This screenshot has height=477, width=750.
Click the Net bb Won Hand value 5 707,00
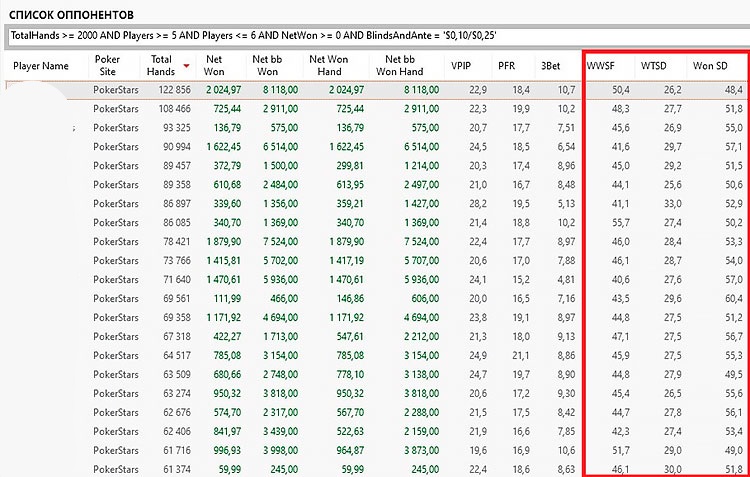click(421, 261)
